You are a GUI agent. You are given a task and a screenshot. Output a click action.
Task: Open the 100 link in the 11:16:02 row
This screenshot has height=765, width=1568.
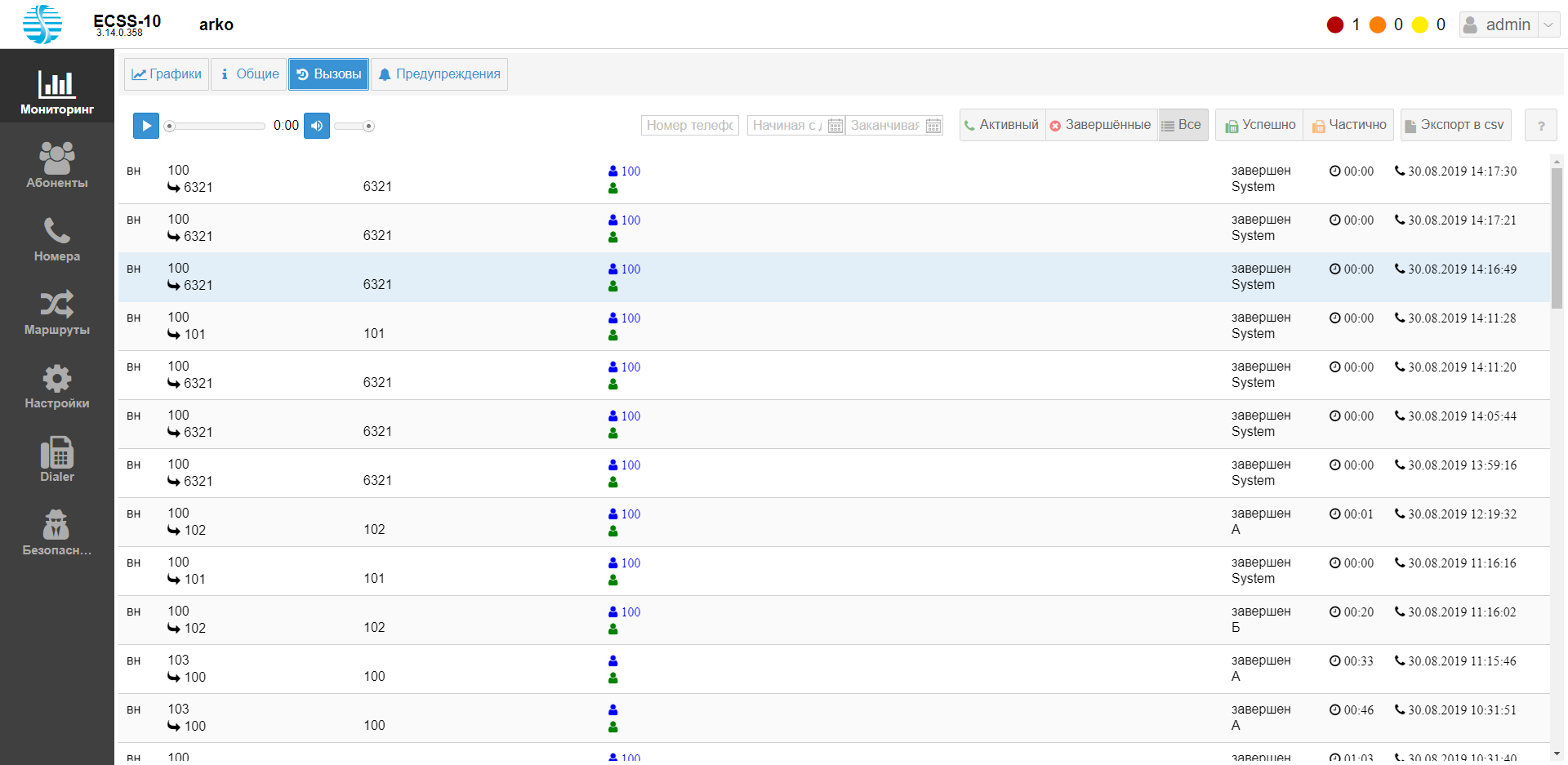click(x=630, y=612)
